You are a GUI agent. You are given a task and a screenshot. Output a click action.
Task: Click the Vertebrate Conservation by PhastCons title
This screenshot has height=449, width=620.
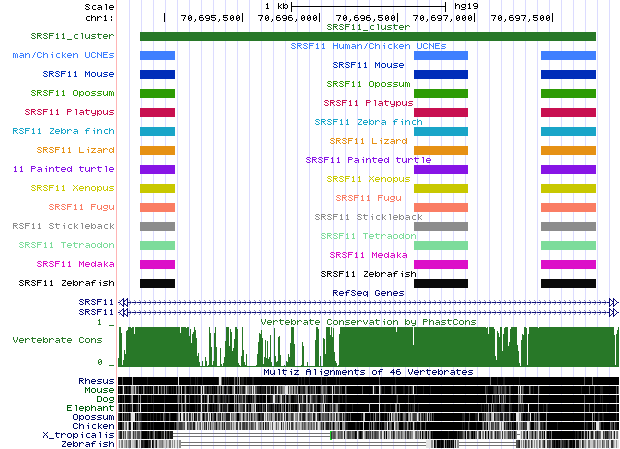pos(367,322)
